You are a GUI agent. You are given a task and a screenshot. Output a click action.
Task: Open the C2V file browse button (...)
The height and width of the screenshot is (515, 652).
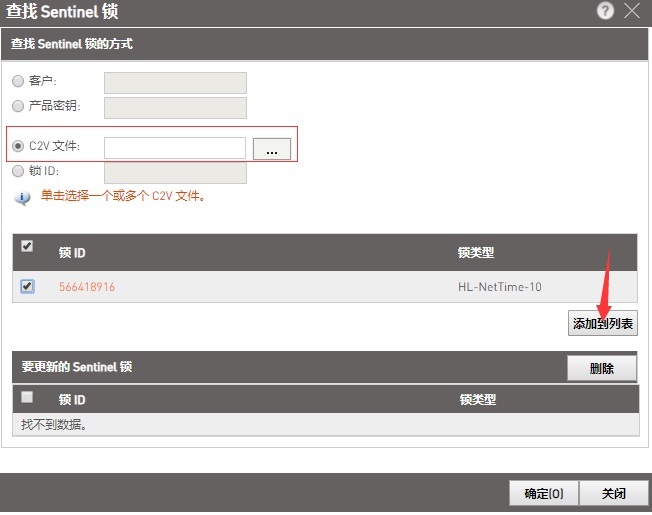tap(271, 148)
